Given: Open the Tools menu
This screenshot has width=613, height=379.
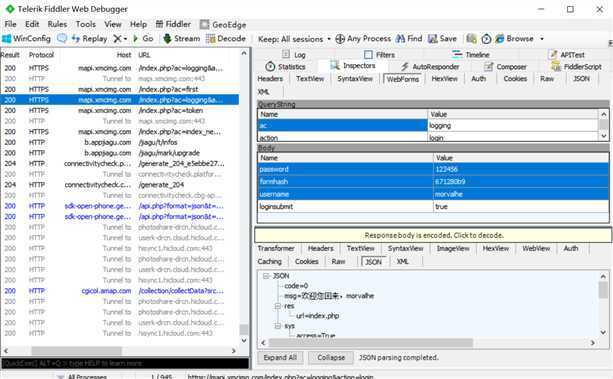Looking at the screenshot, I should pos(86,24).
